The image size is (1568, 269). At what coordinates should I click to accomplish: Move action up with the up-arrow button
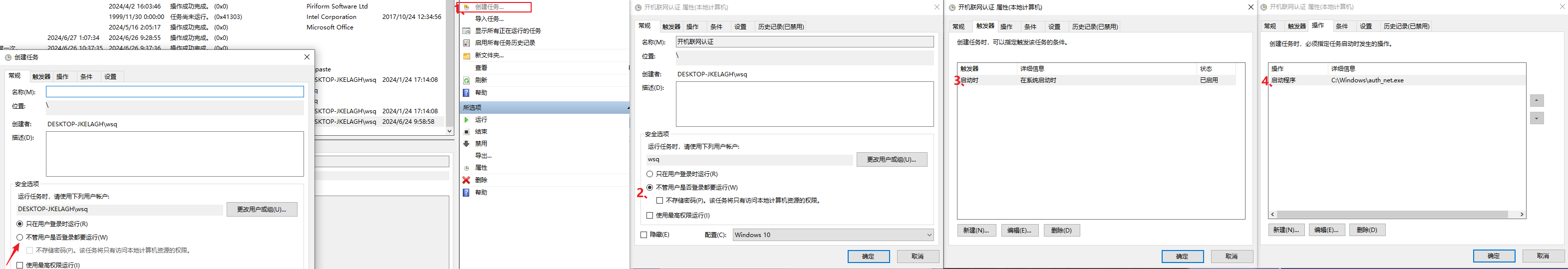[x=1537, y=100]
